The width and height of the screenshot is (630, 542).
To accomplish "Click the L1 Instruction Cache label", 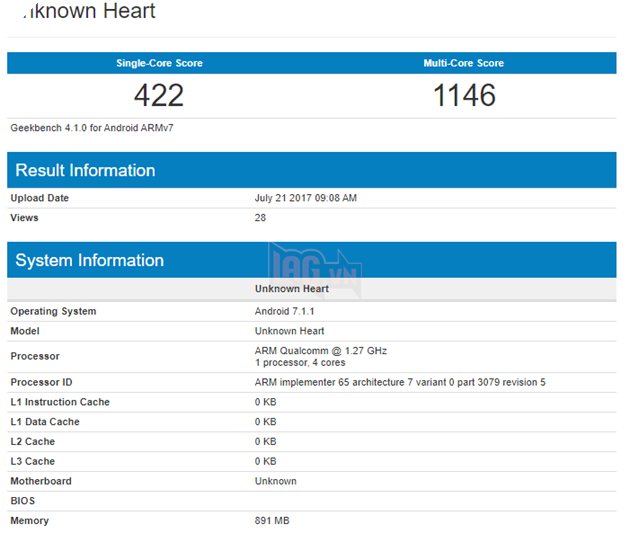I will pyautogui.click(x=60, y=402).
